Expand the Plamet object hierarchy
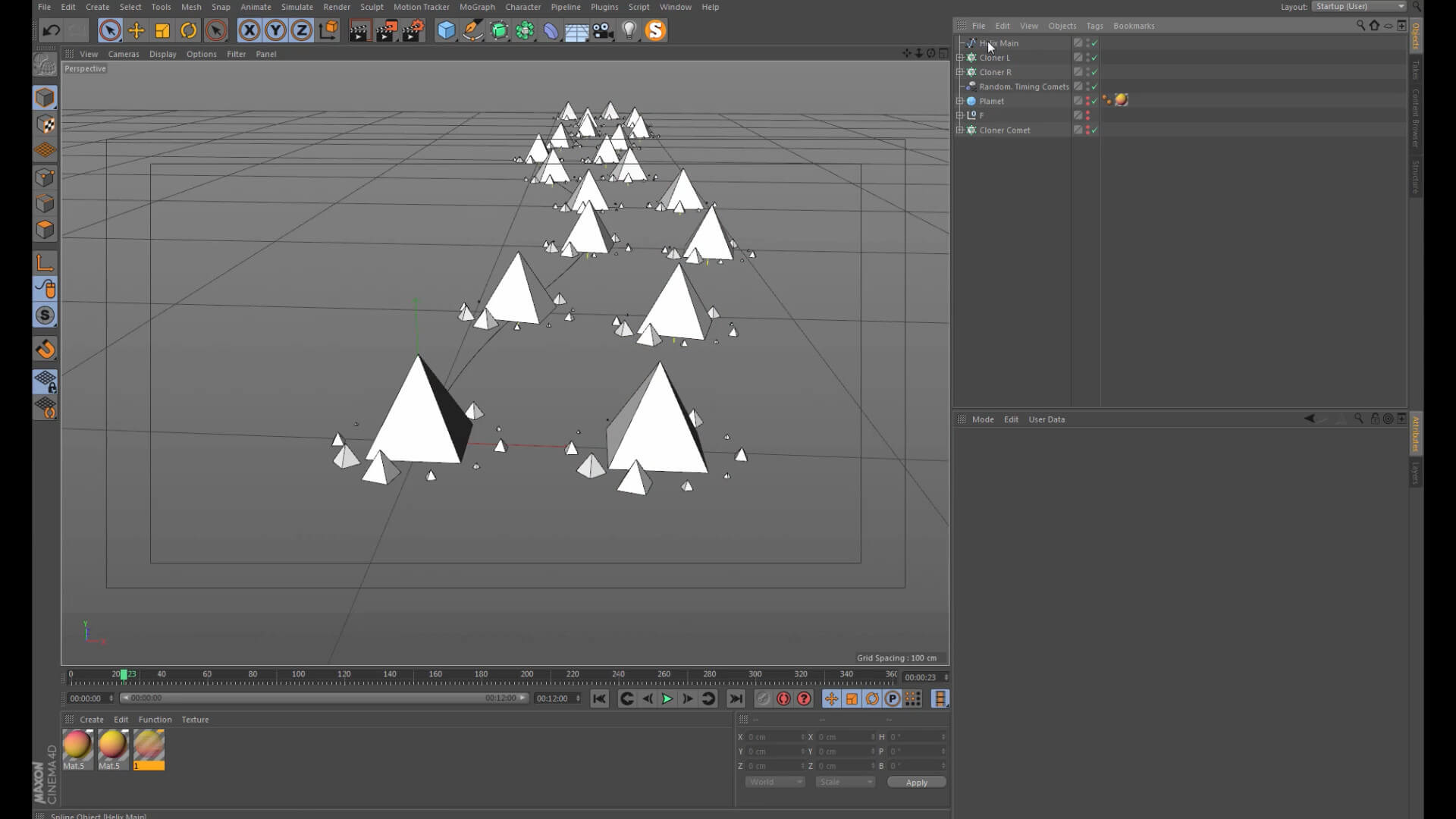The height and width of the screenshot is (819, 1456). (x=960, y=101)
